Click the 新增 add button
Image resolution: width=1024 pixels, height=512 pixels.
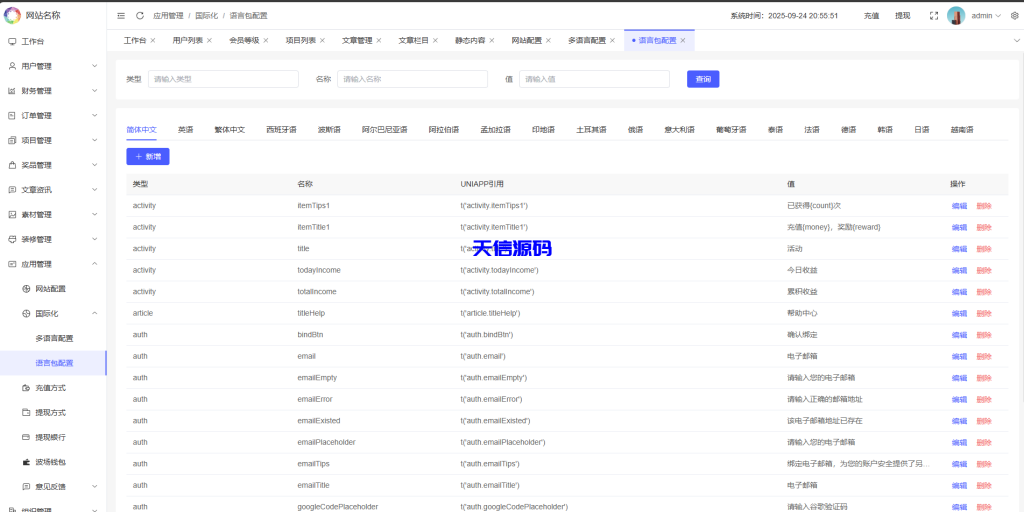pyautogui.click(x=148, y=157)
